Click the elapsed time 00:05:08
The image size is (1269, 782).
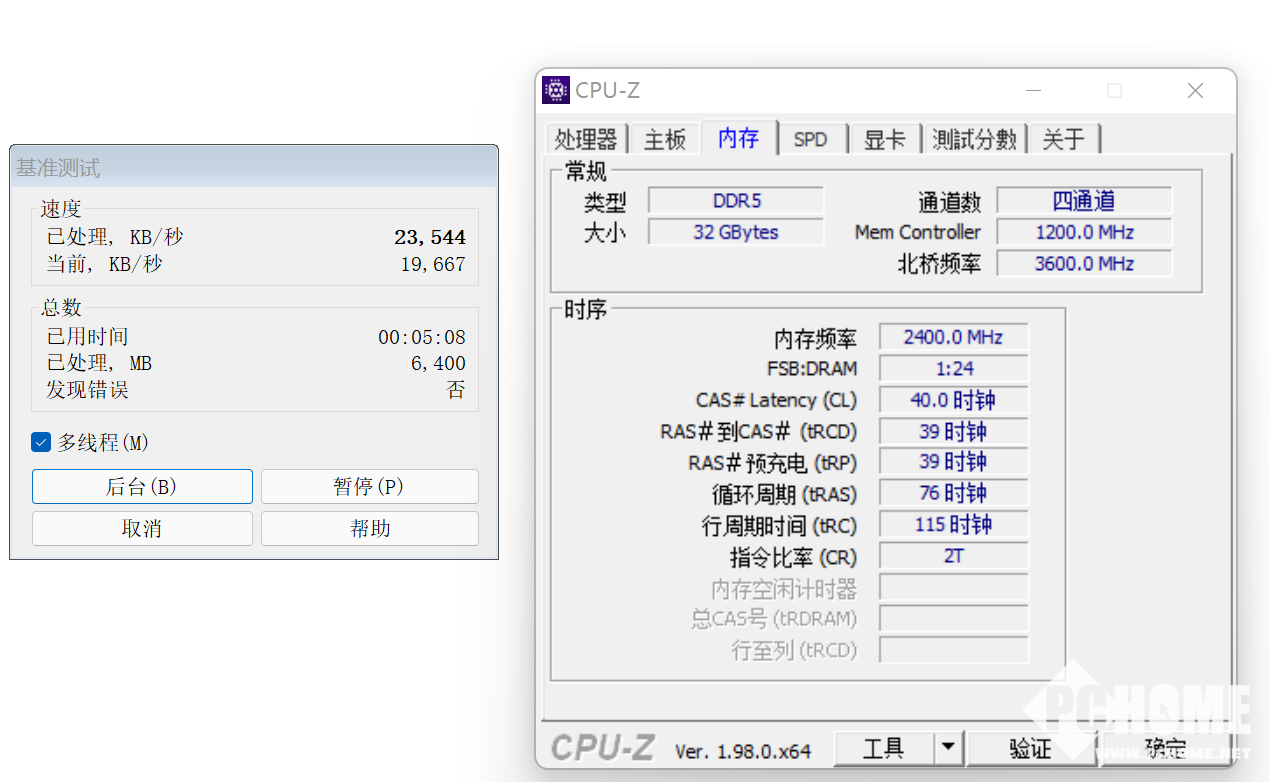[422, 337]
